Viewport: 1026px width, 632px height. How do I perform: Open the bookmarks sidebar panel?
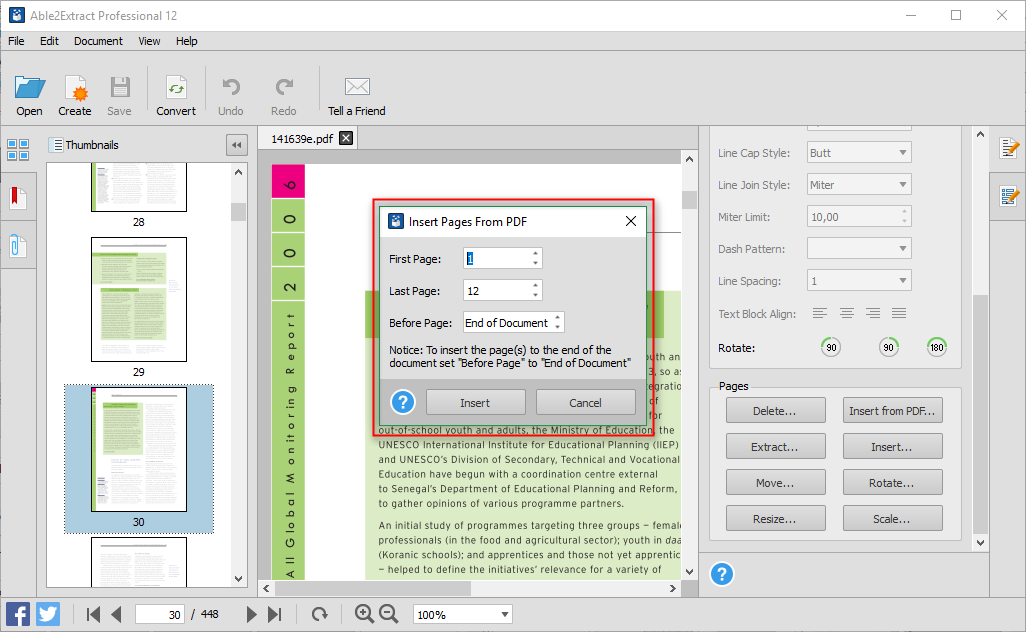(18, 198)
